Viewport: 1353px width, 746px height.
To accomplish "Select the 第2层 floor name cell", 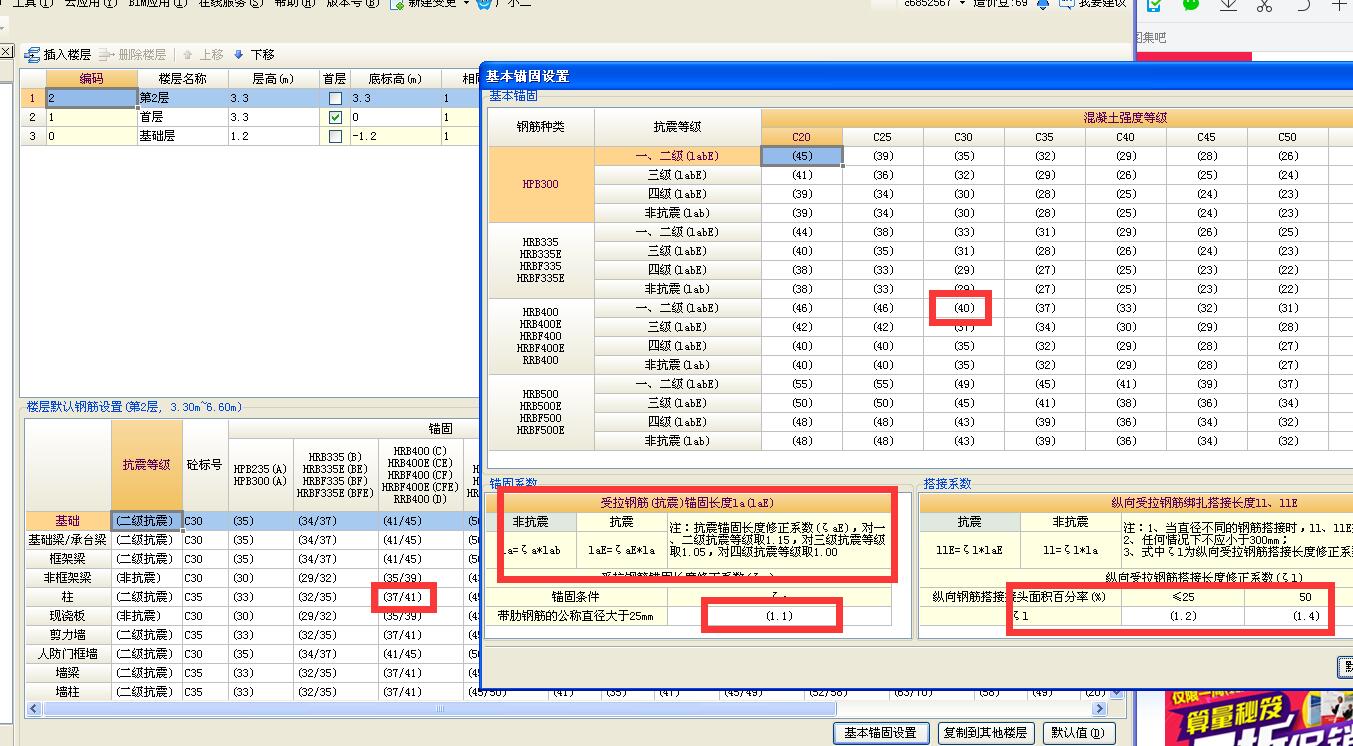I will tap(182, 98).
